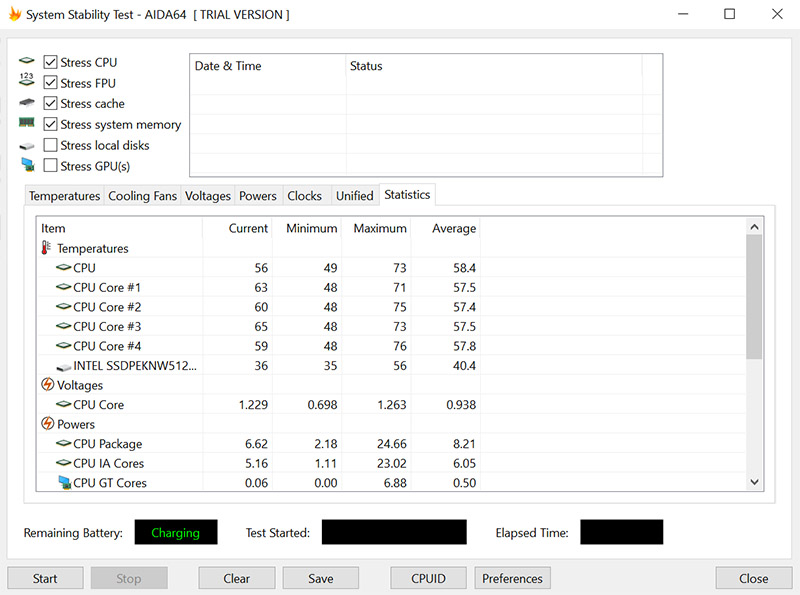Click the Test Started black field
Viewport: 800px width, 595px height.
(x=394, y=532)
